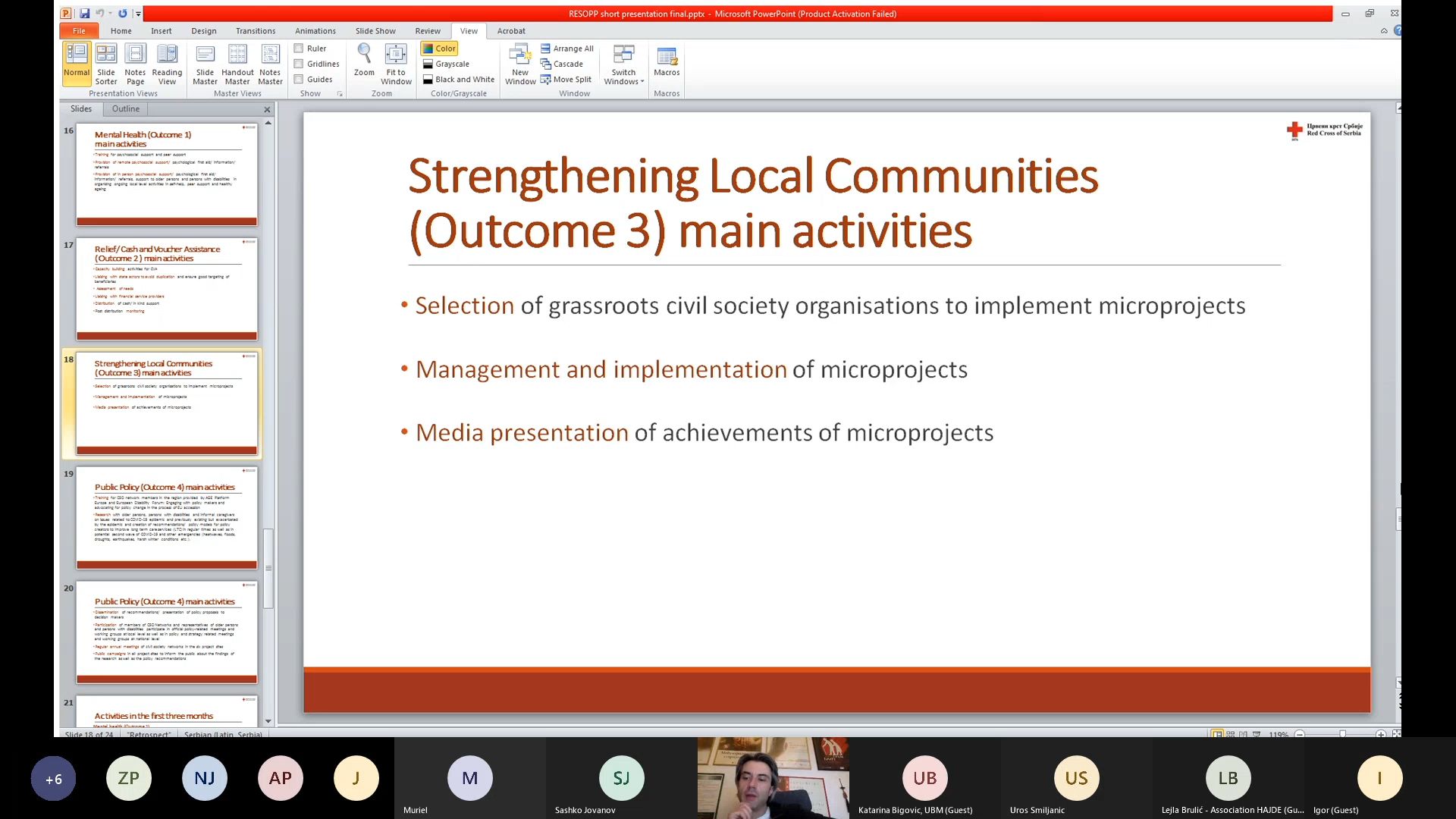1456x819 pixels.
Task: Click Normal view icon in status bar
Action: point(1217,734)
